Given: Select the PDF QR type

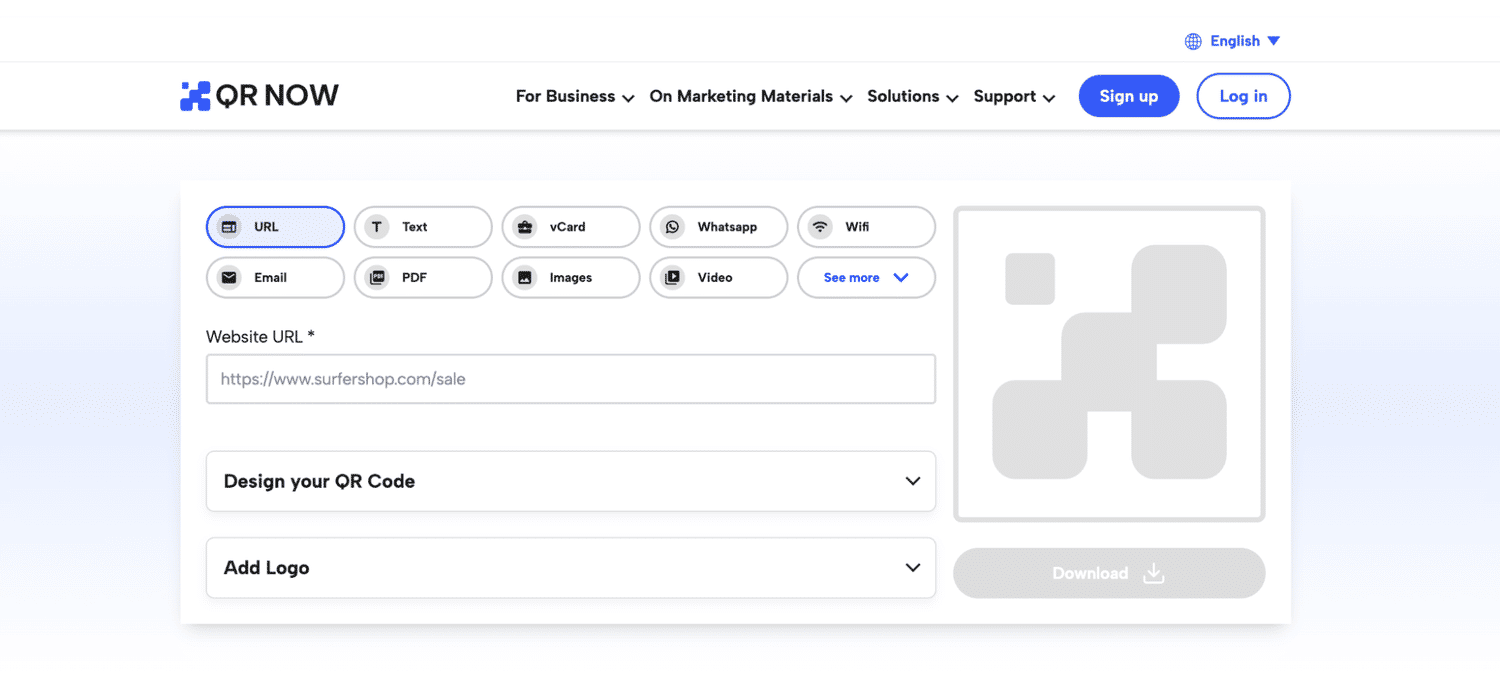Looking at the screenshot, I should coord(423,278).
